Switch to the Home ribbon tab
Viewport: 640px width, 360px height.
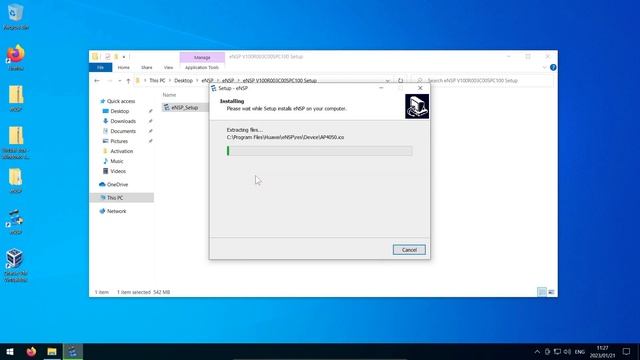point(124,67)
